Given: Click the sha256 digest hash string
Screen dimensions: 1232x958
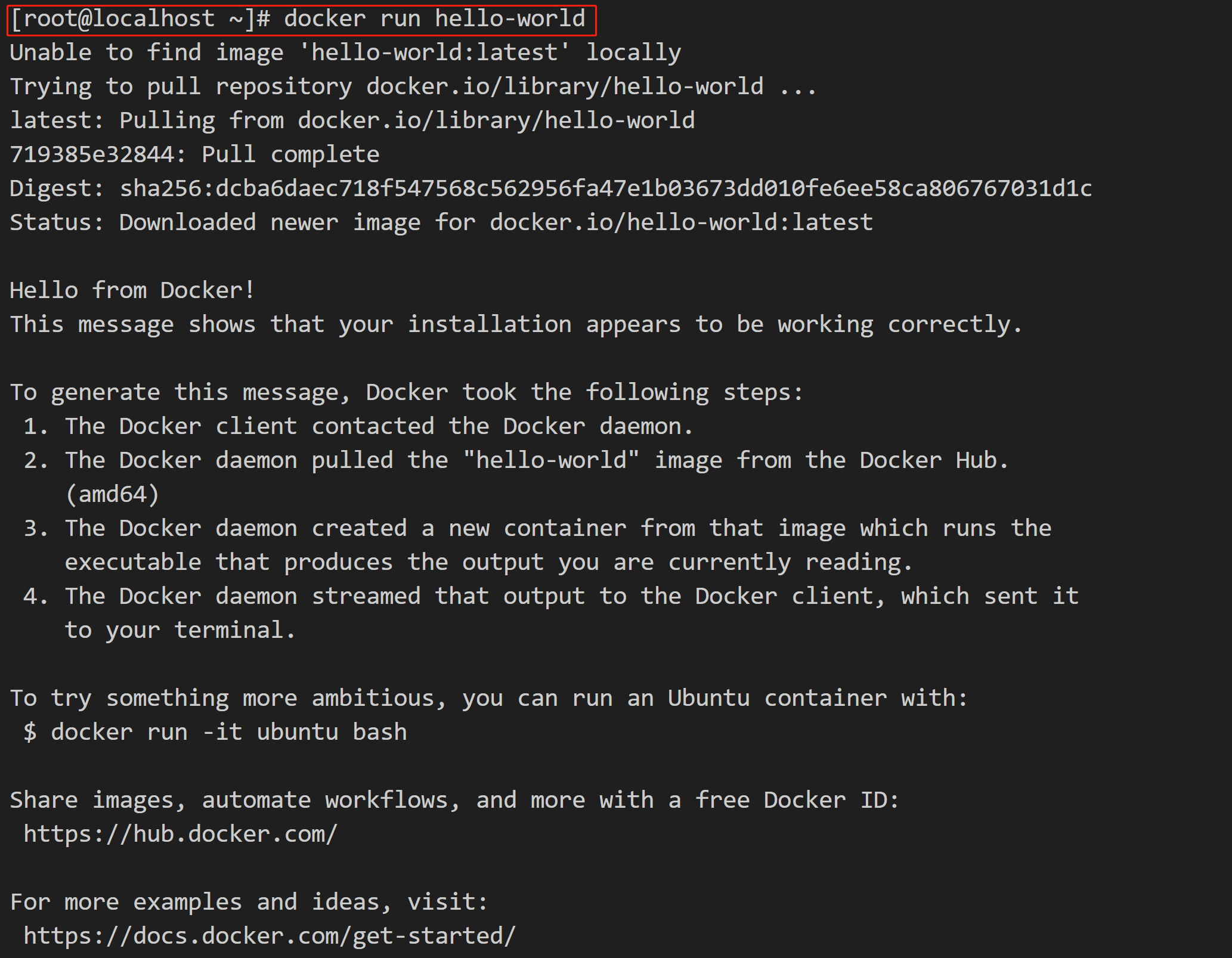Looking at the screenshot, I should [606, 188].
